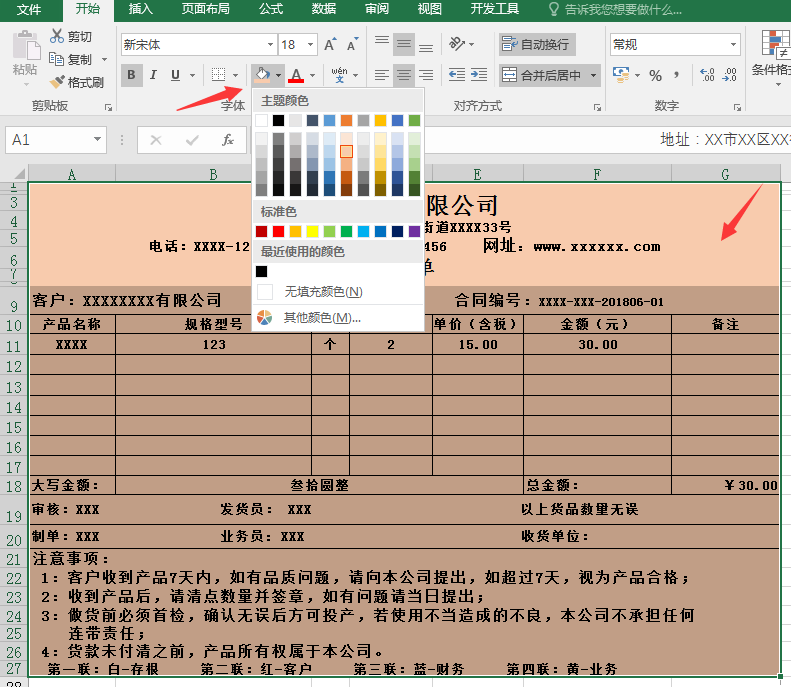Toggle bold formatting (B)
This screenshot has height=687, width=791.
pos(131,75)
